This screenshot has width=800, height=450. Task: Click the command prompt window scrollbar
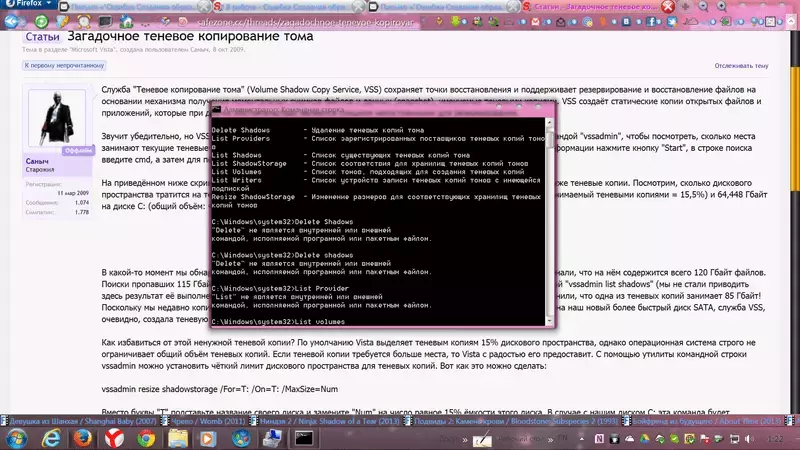click(x=549, y=221)
